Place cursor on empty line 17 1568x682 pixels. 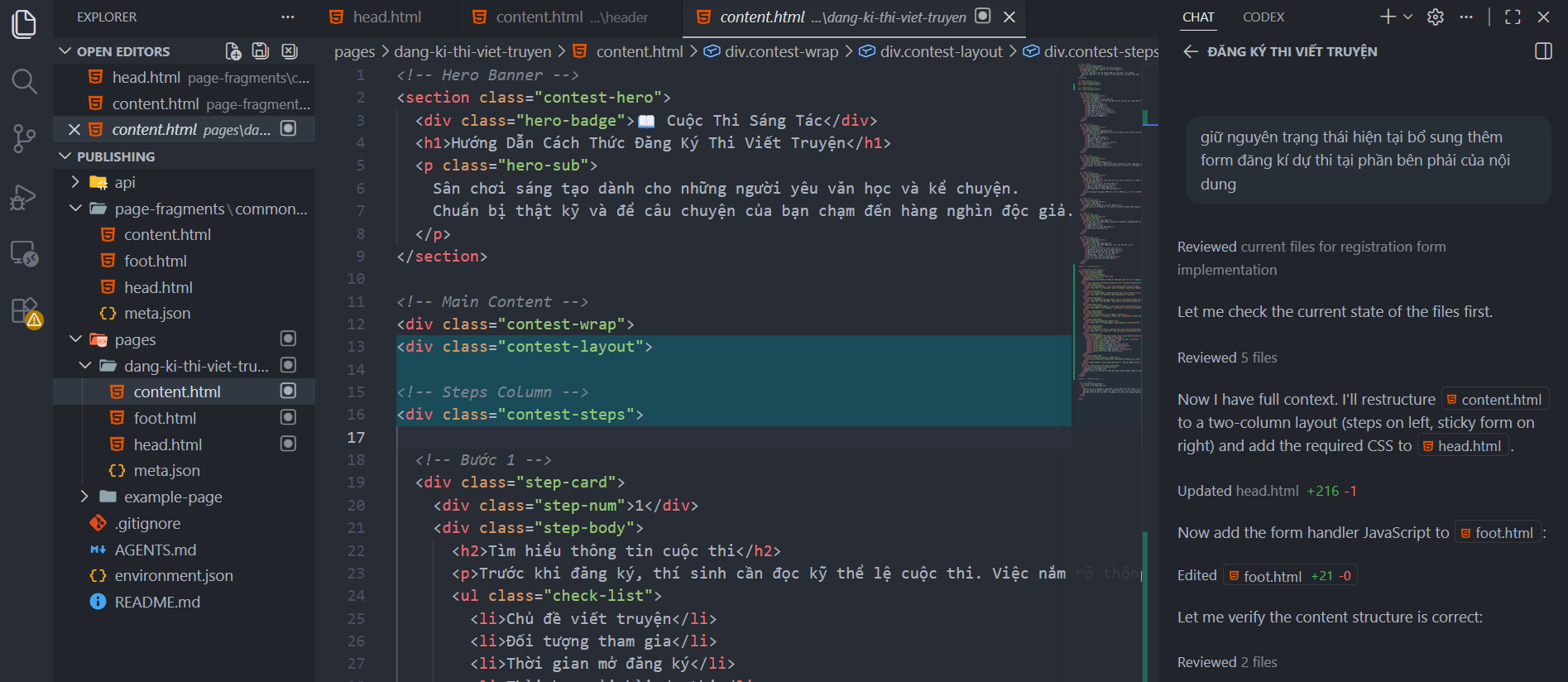pos(732,438)
